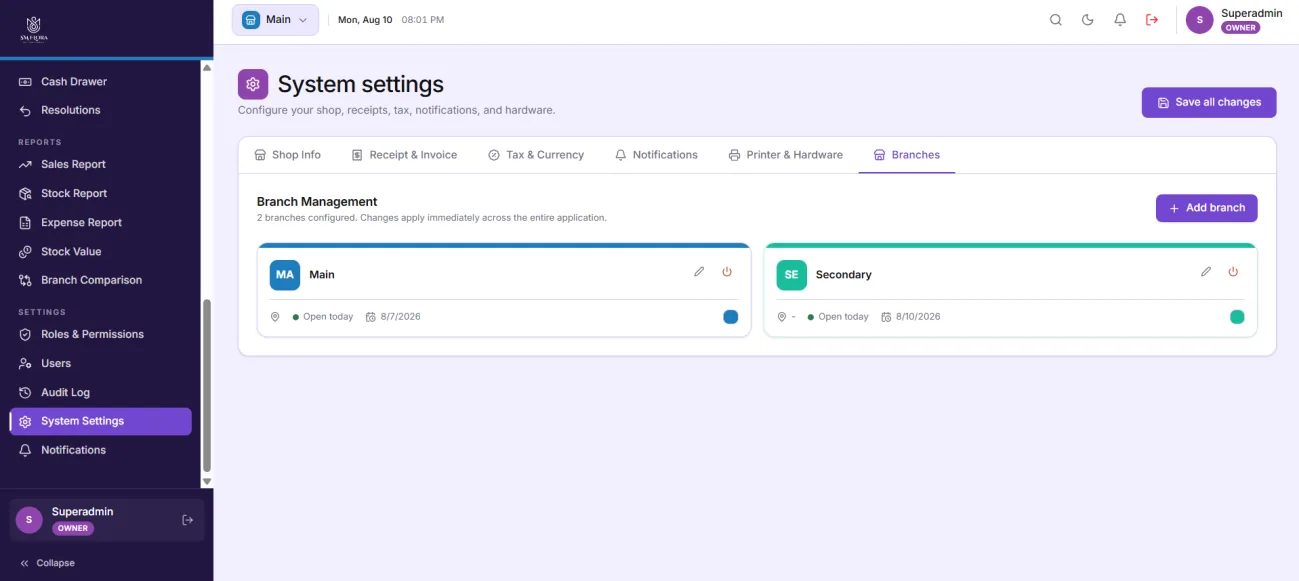Collapse the sidebar with Collapse button
The height and width of the screenshot is (581, 1299).
[47, 563]
